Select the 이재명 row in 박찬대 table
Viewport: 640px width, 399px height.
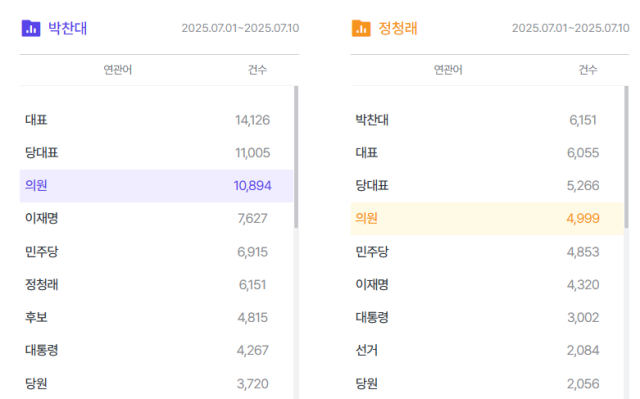click(x=156, y=219)
